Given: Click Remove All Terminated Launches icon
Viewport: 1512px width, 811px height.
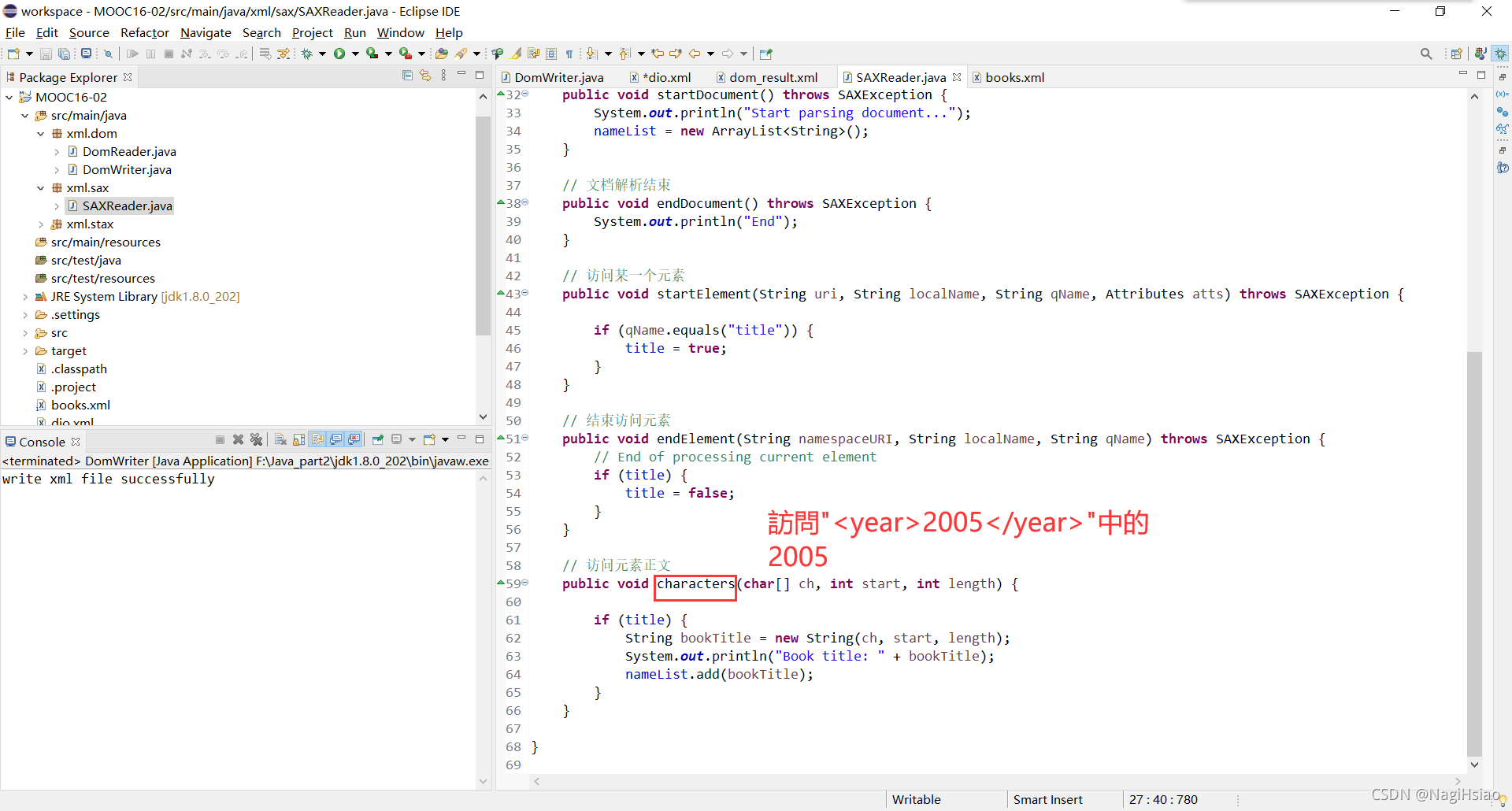Looking at the screenshot, I should 256,439.
